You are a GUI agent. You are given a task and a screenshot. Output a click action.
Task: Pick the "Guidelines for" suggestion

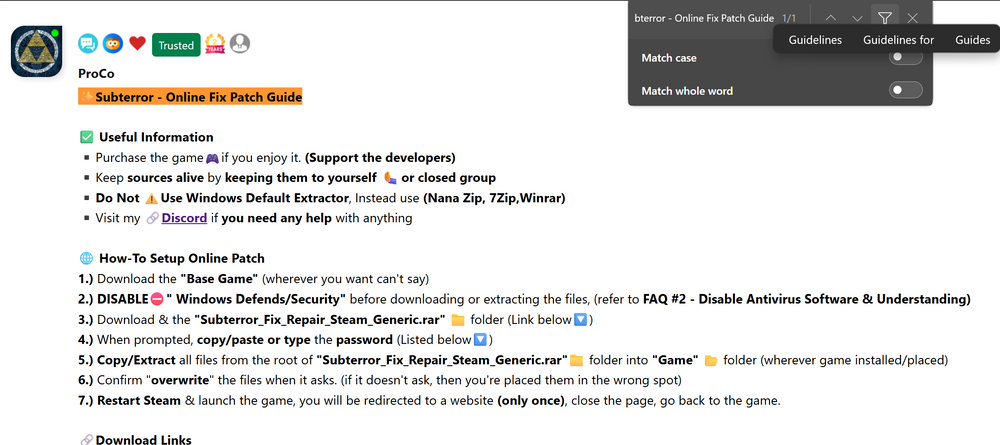point(898,40)
